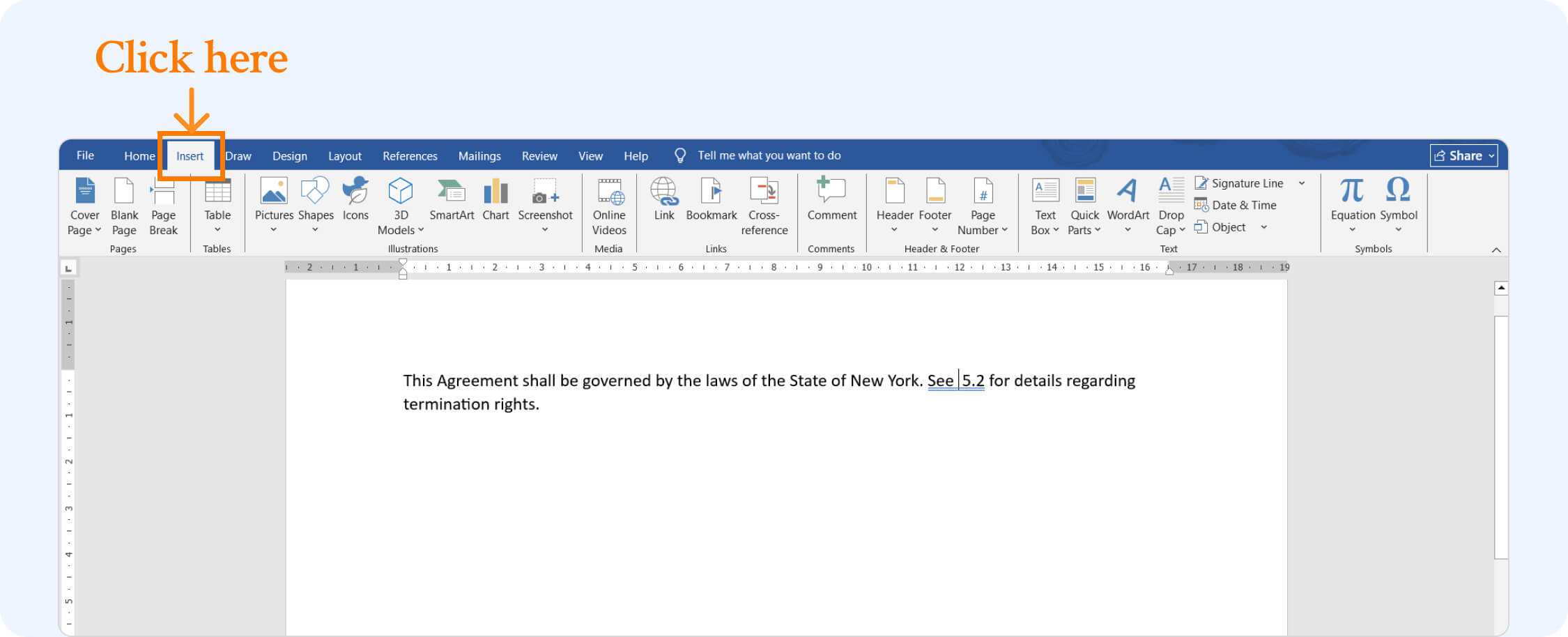Edit the Footer
1568x637 pixels.
(935, 206)
